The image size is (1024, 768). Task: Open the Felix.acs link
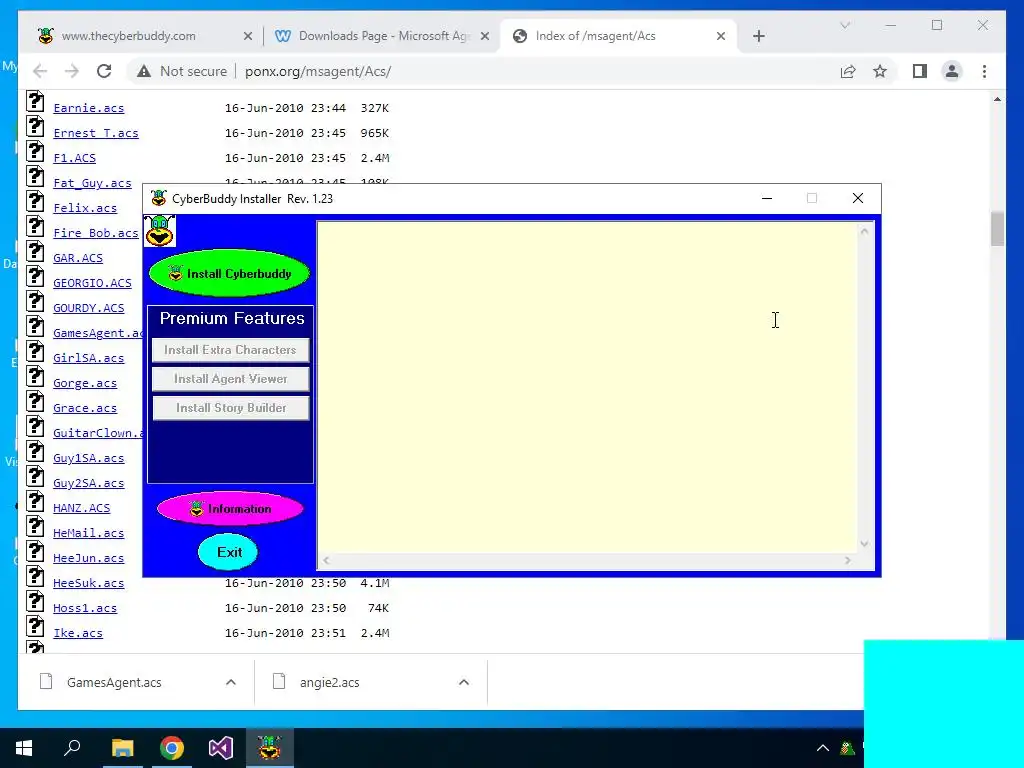tap(85, 208)
